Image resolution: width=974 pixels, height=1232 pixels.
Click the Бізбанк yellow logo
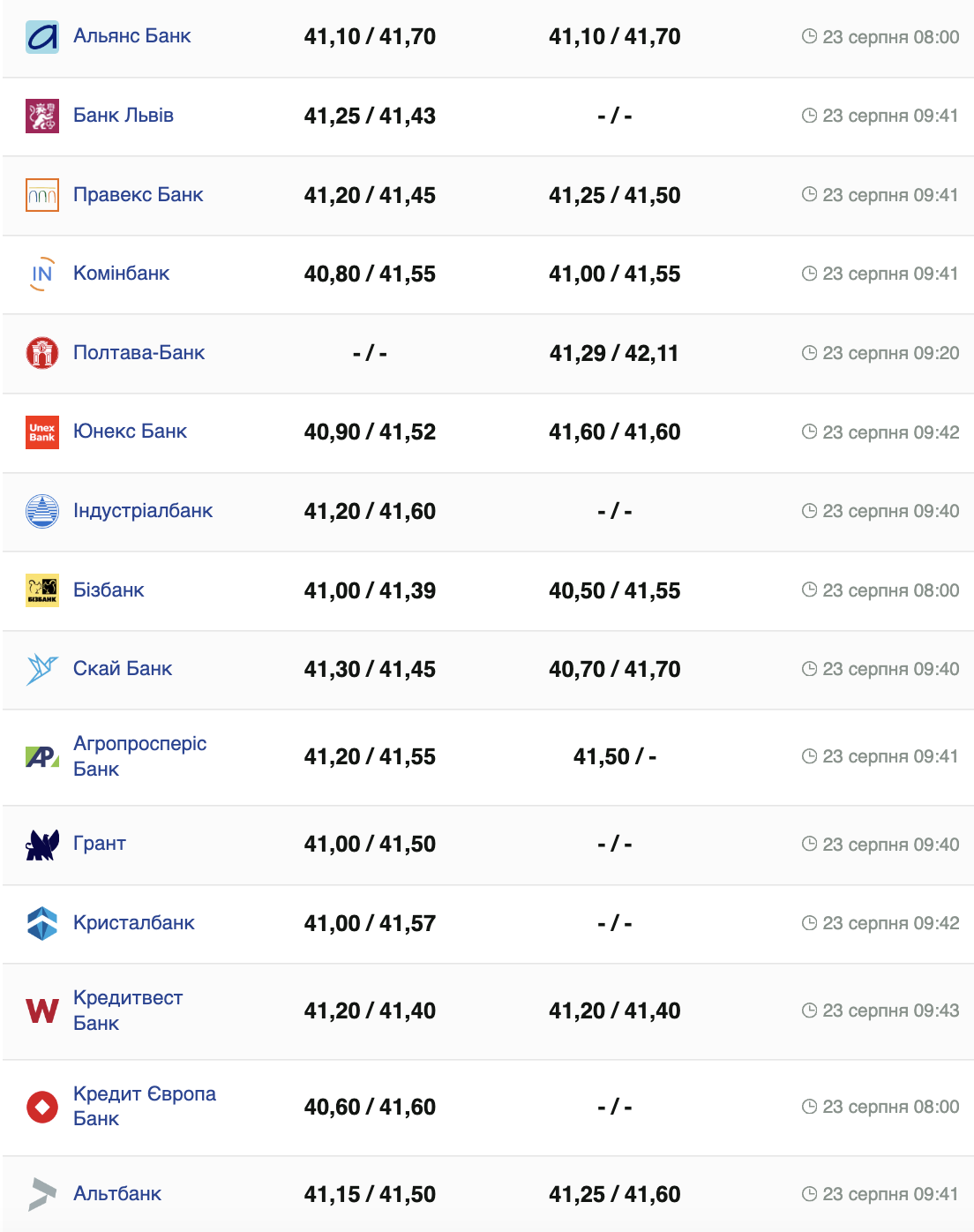(42, 590)
